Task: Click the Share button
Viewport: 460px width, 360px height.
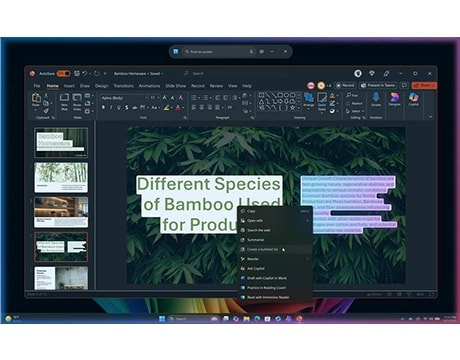Action: click(x=424, y=85)
